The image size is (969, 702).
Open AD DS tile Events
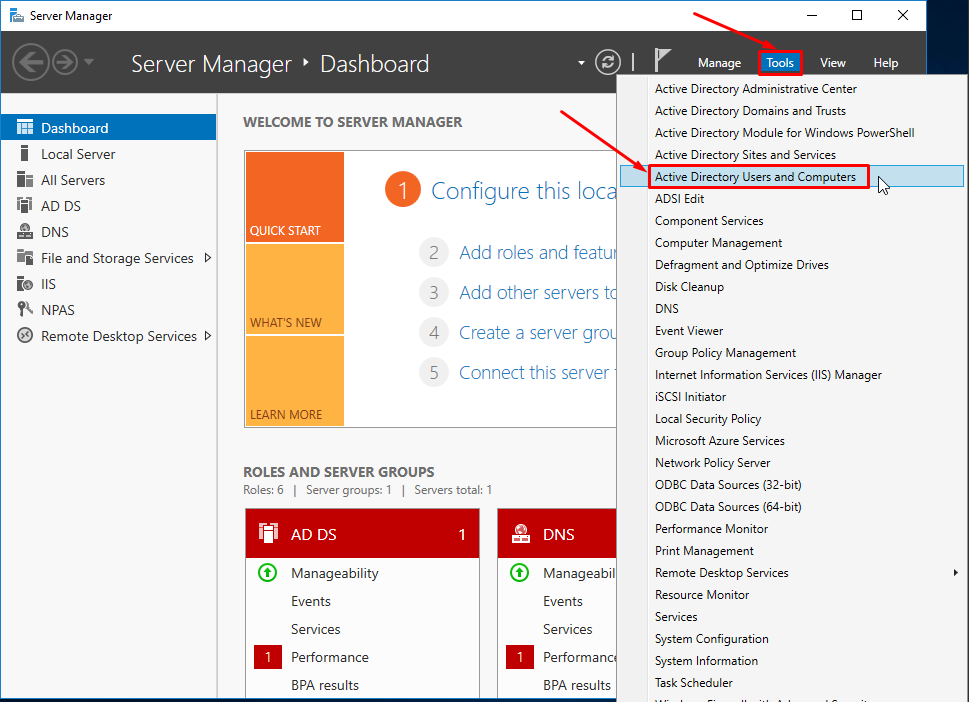(311, 601)
